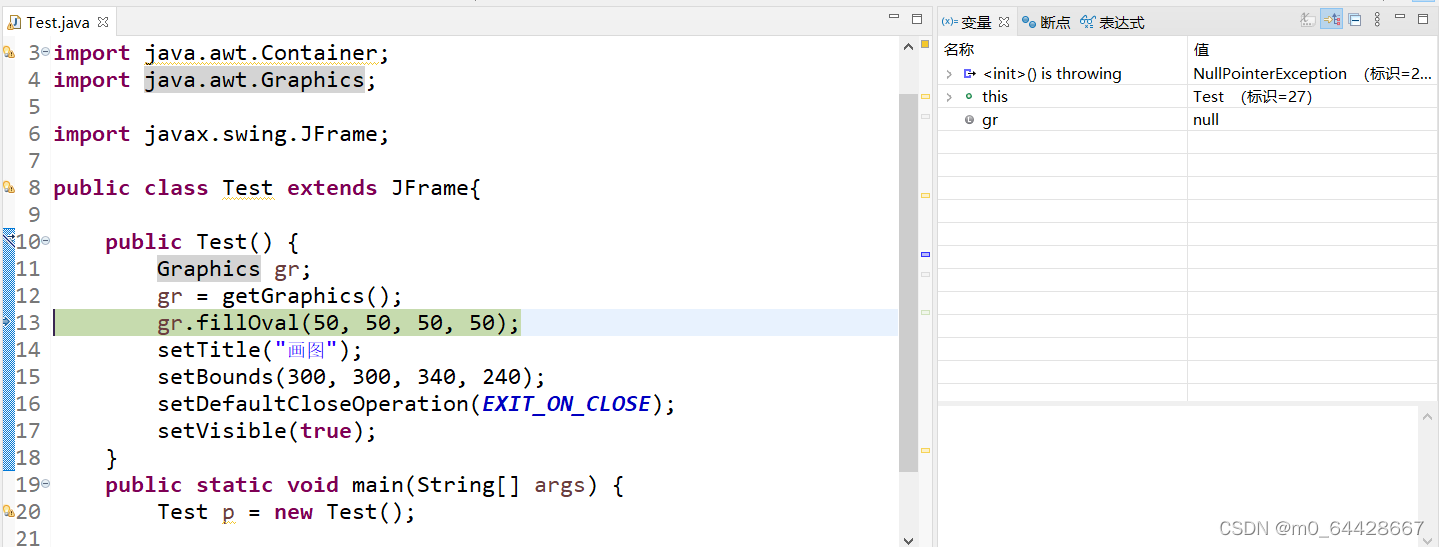This screenshot has height=547, width=1439.
Task: Select the Test.java editor tab
Action: tap(58, 22)
